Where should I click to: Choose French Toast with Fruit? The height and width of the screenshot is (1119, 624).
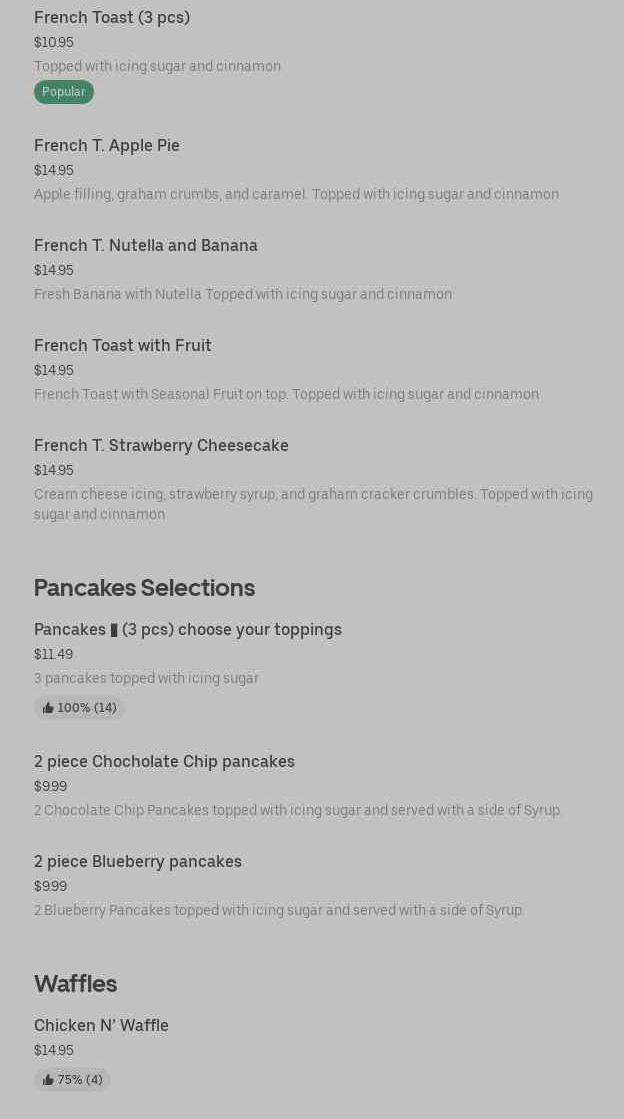(x=123, y=345)
